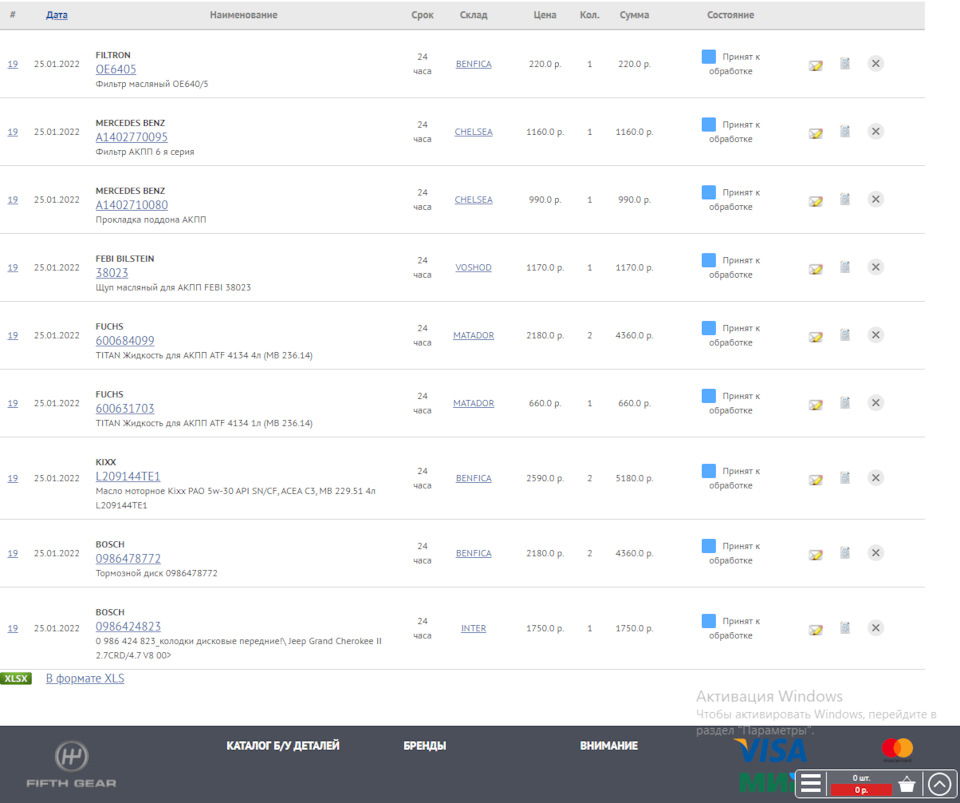Delete the L209144TE1 line with X icon
The width and height of the screenshot is (960, 803).
[x=876, y=478]
